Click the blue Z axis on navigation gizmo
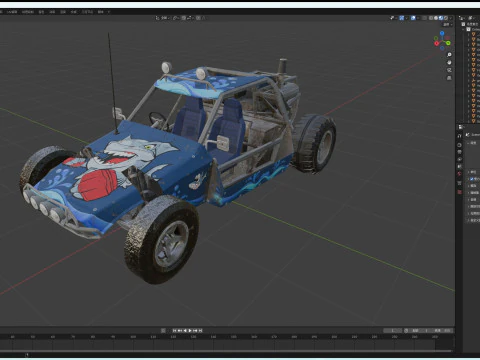The image size is (480, 360). (442, 33)
